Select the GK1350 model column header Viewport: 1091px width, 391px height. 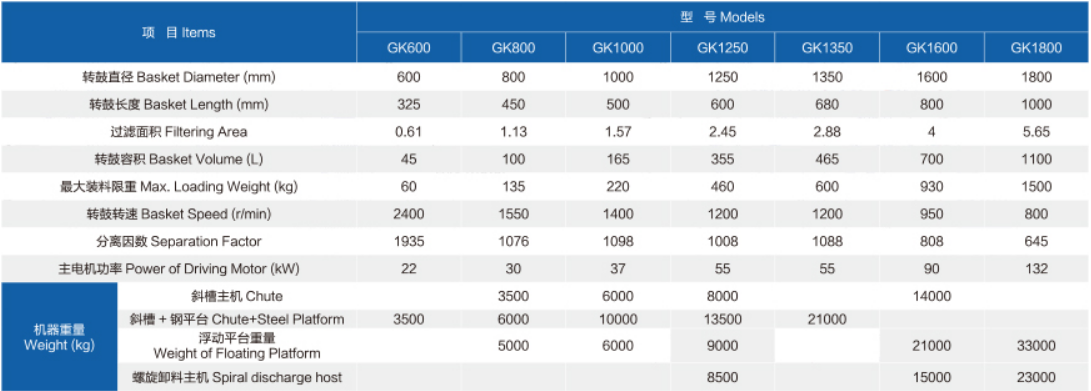[x=827, y=48]
